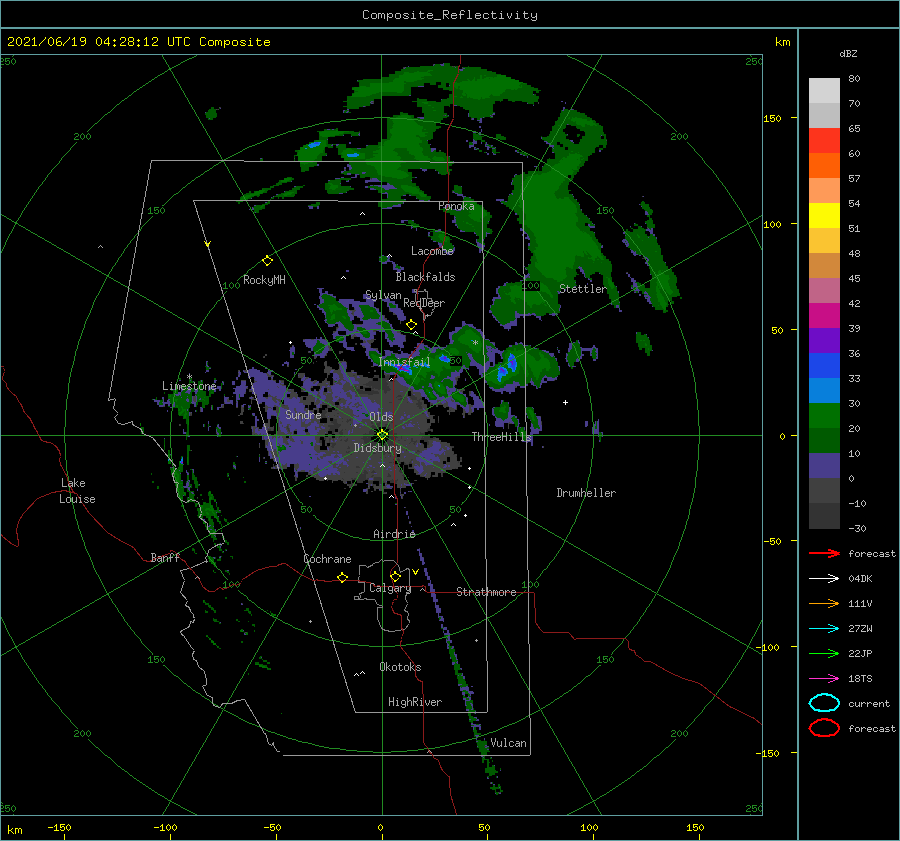Click the HighRiver label on the map
900x841 pixels.
click(415, 702)
